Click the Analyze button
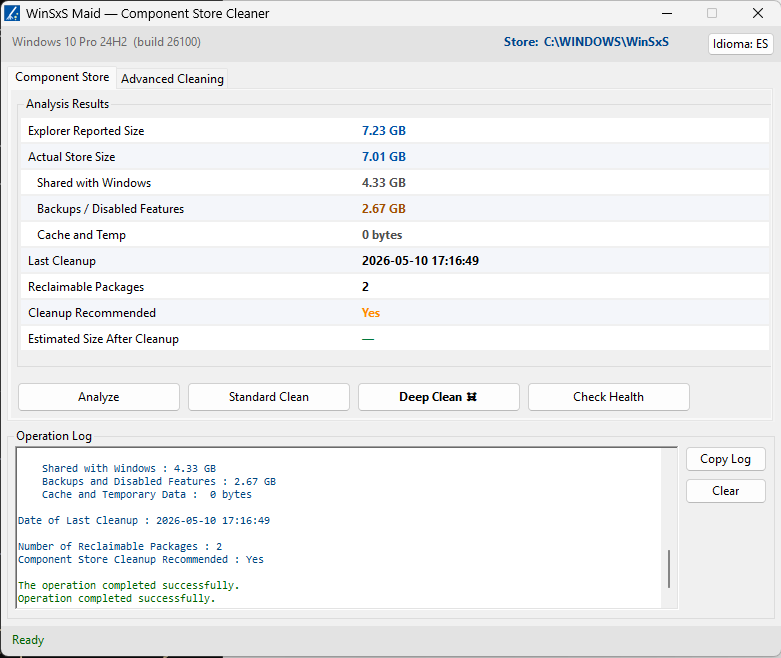The height and width of the screenshot is (658, 781). click(99, 397)
